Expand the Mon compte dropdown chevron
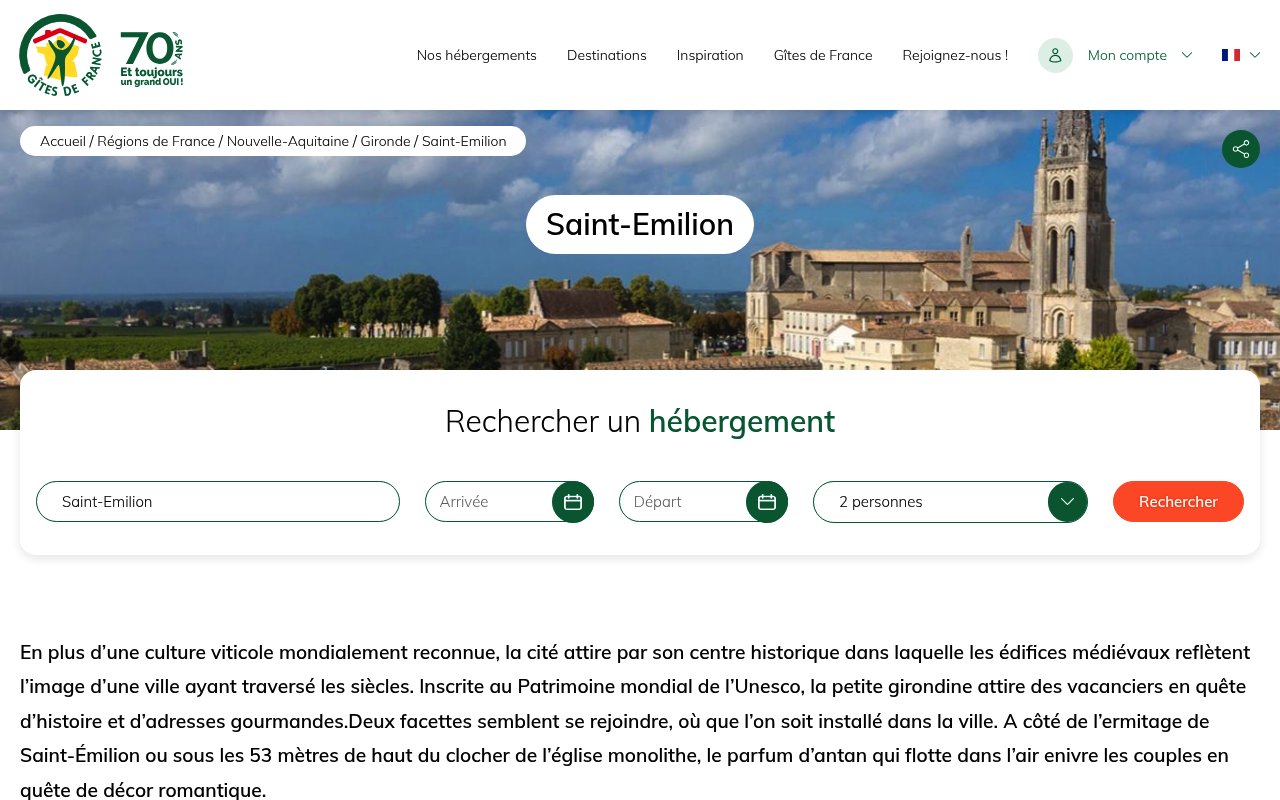1280x800 pixels. (x=1187, y=55)
